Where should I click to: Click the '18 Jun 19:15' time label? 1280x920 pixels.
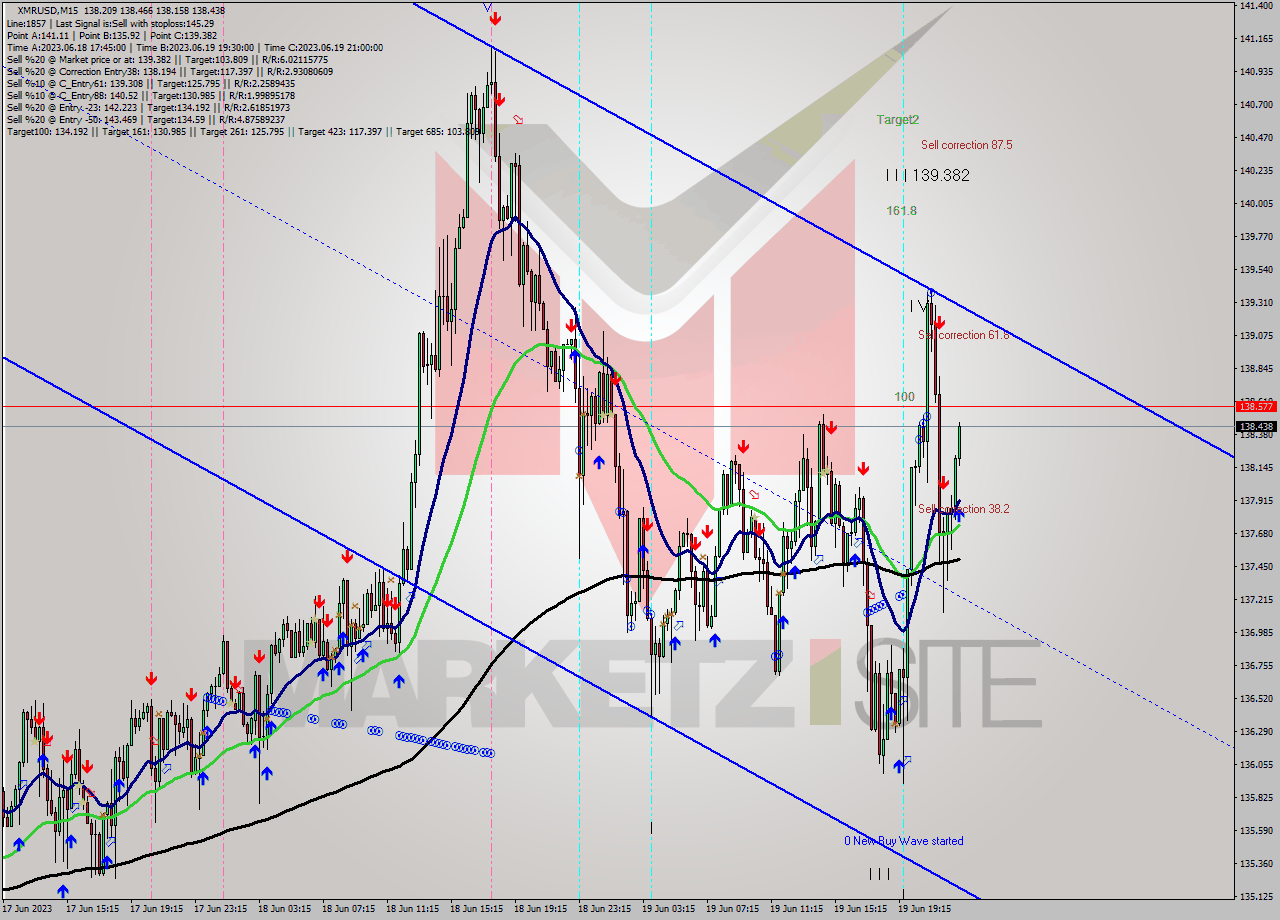(541, 909)
